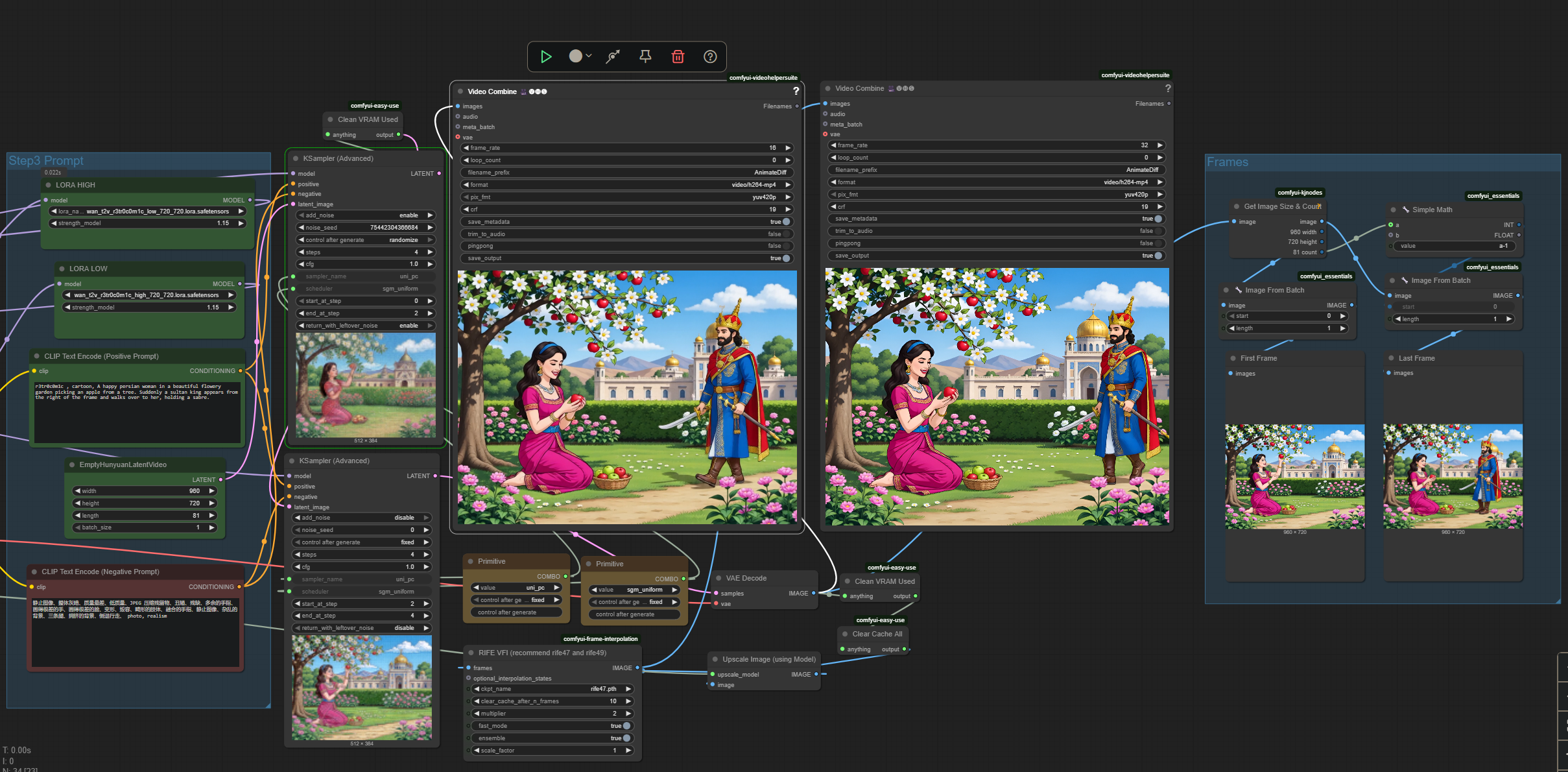
Task: Delete selected node with red trash icon
Action: [x=678, y=57]
